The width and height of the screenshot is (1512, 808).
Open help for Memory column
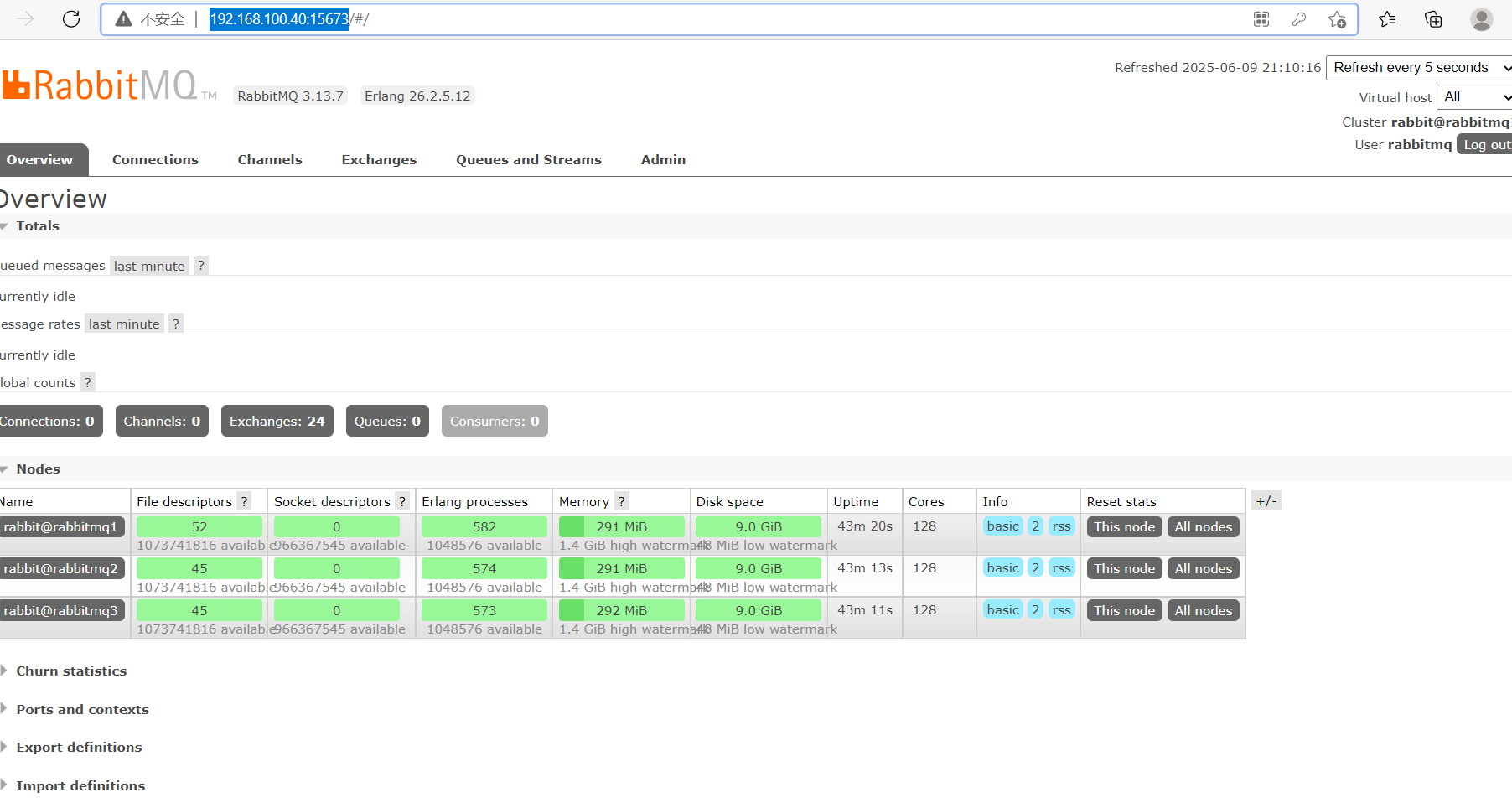pos(621,502)
